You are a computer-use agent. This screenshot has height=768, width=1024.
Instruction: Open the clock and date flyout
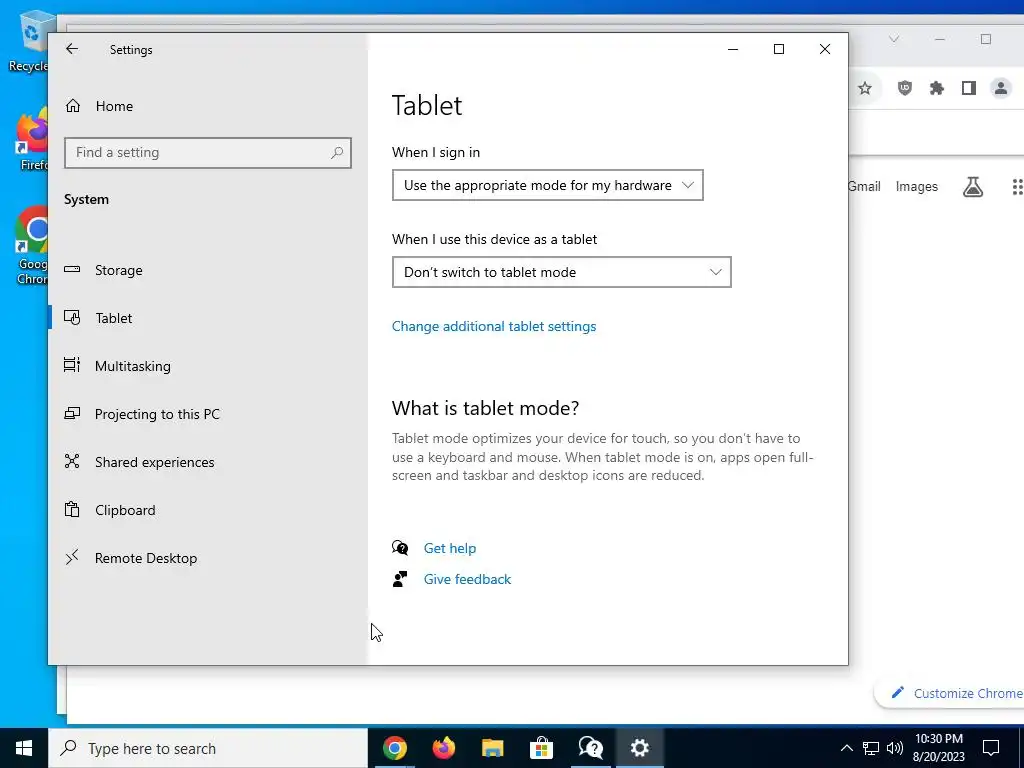coord(938,748)
